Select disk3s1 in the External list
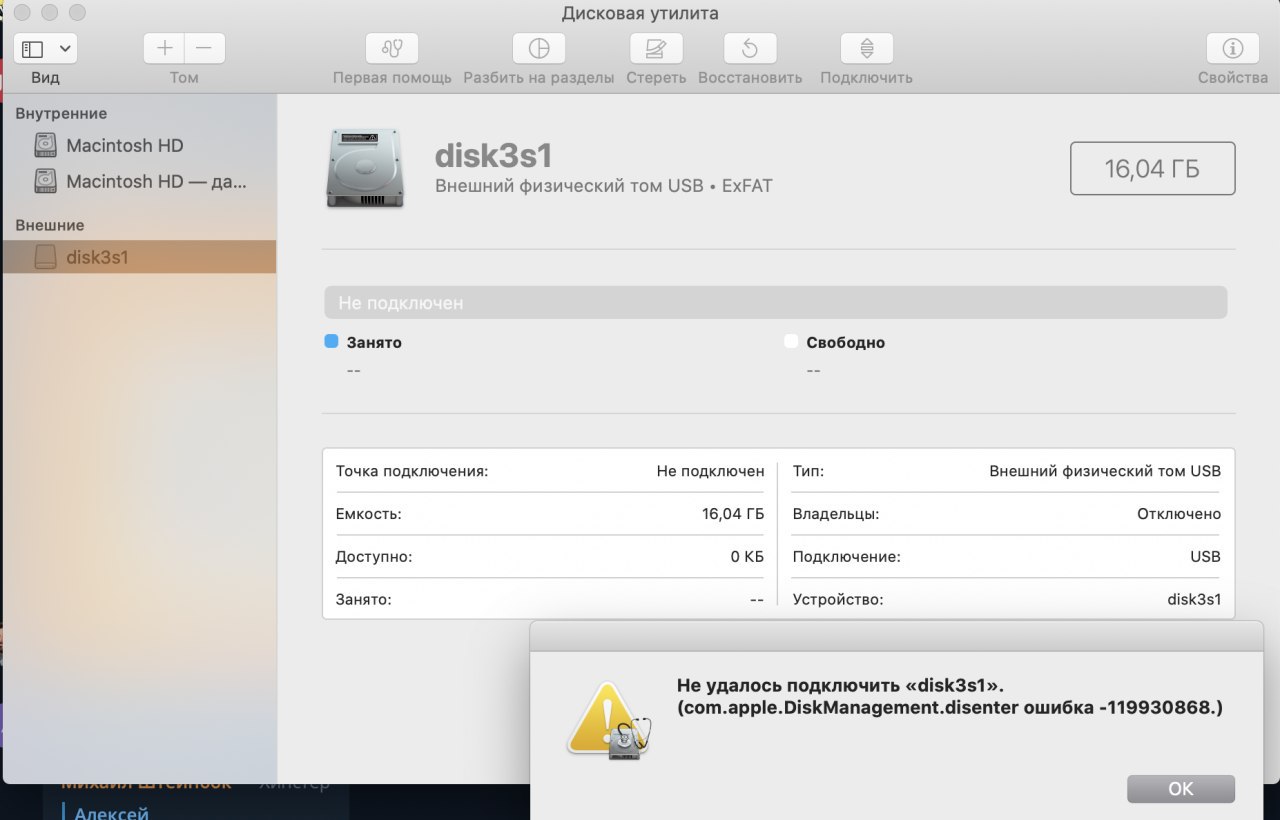The width and height of the screenshot is (1280, 820). 139,257
